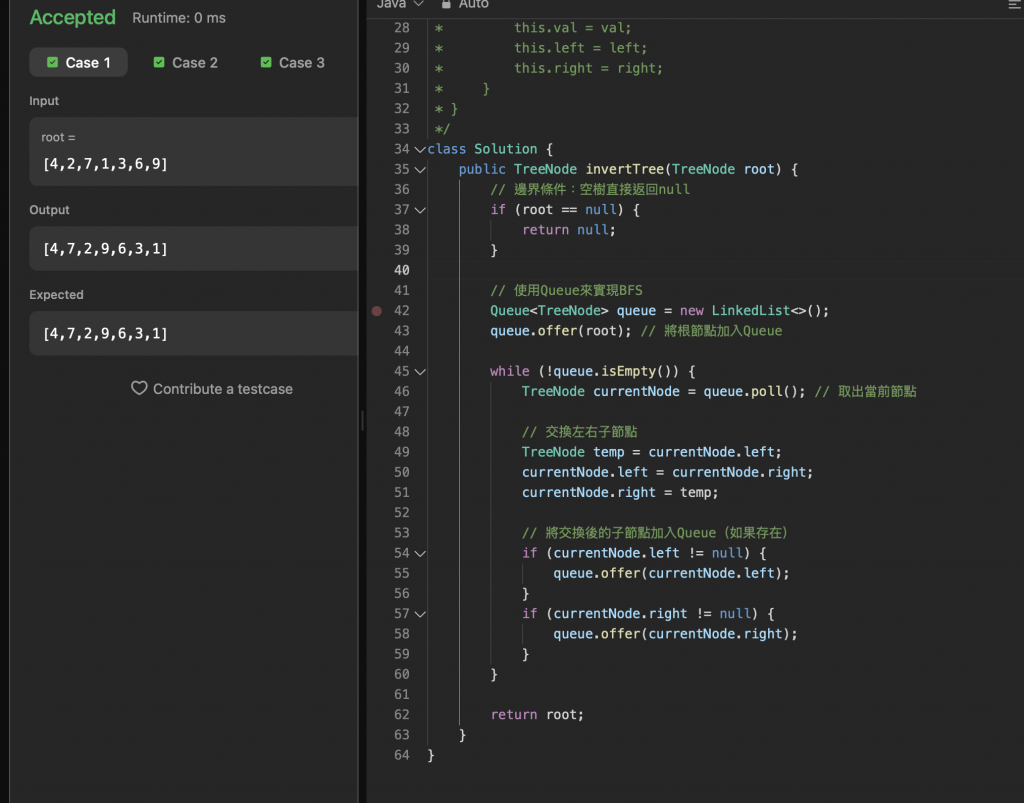
Task: Open the Java language dropdown
Action: (x=400, y=5)
